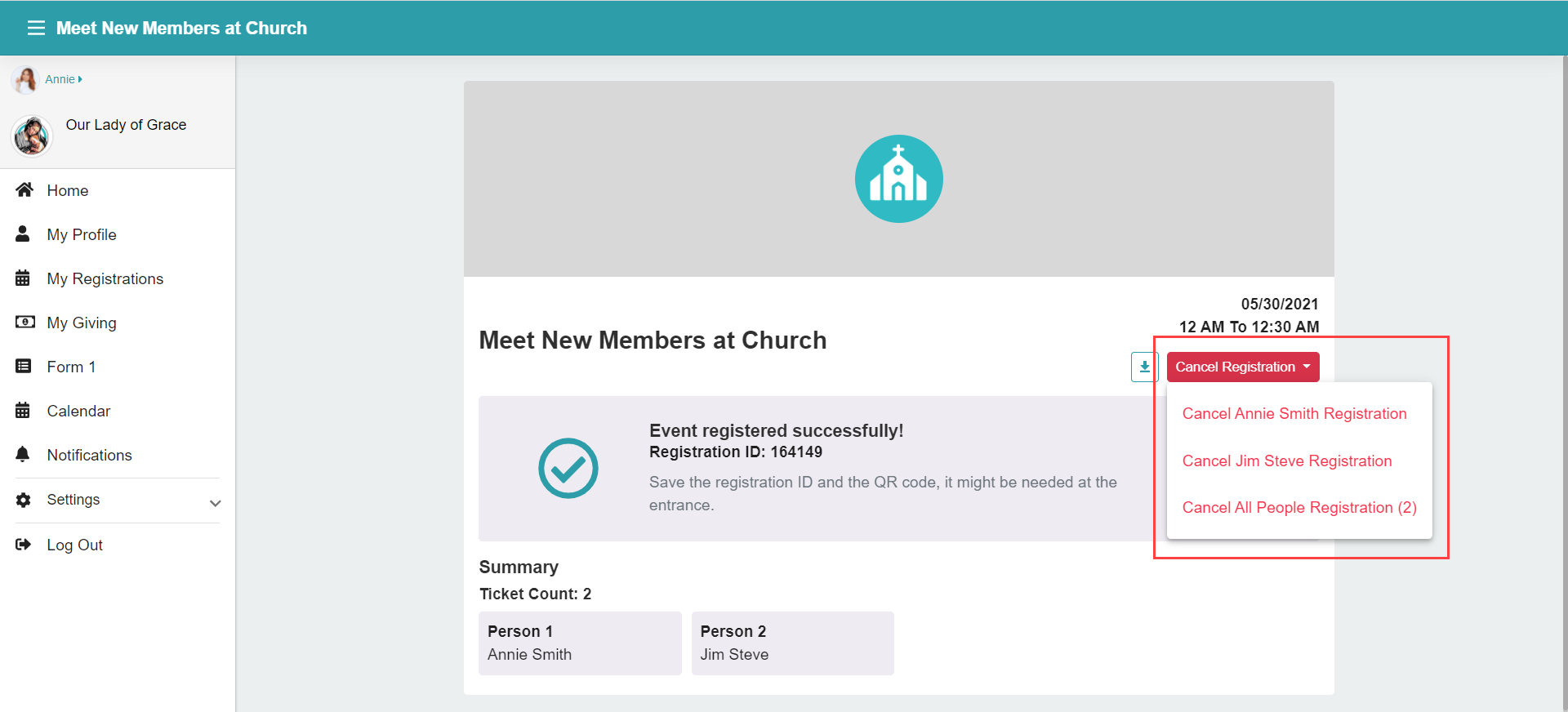Click the success checkmark icon
Viewport: 1568px width, 712px height.
point(568,469)
